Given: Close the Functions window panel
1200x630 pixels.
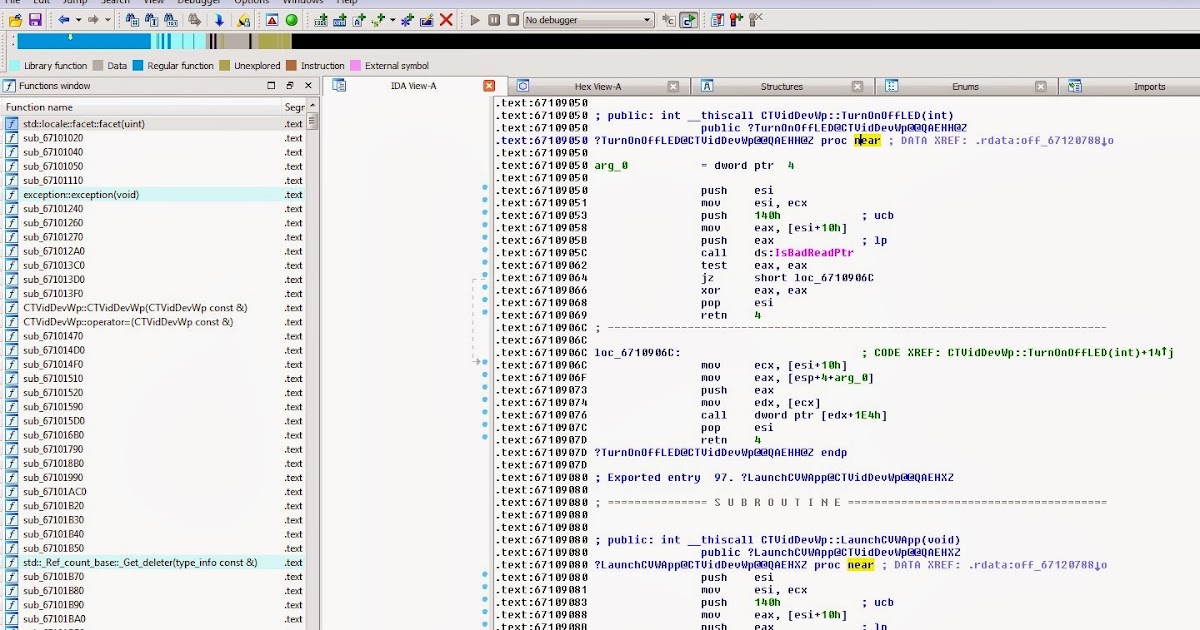Looking at the screenshot, I should pos(308,86).
